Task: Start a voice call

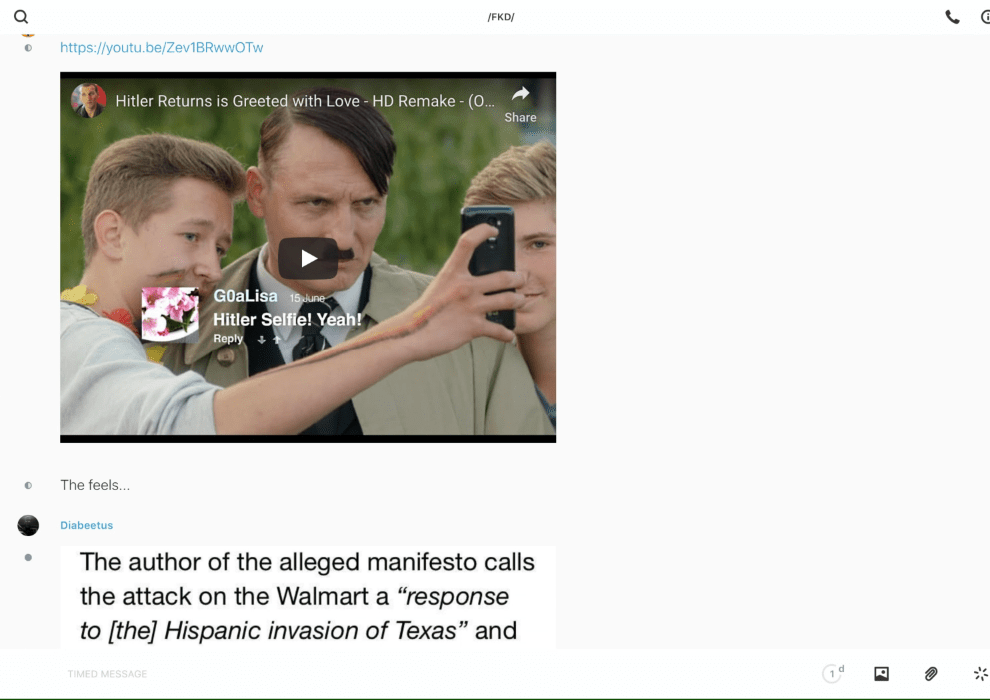Action: click(952, 17)
